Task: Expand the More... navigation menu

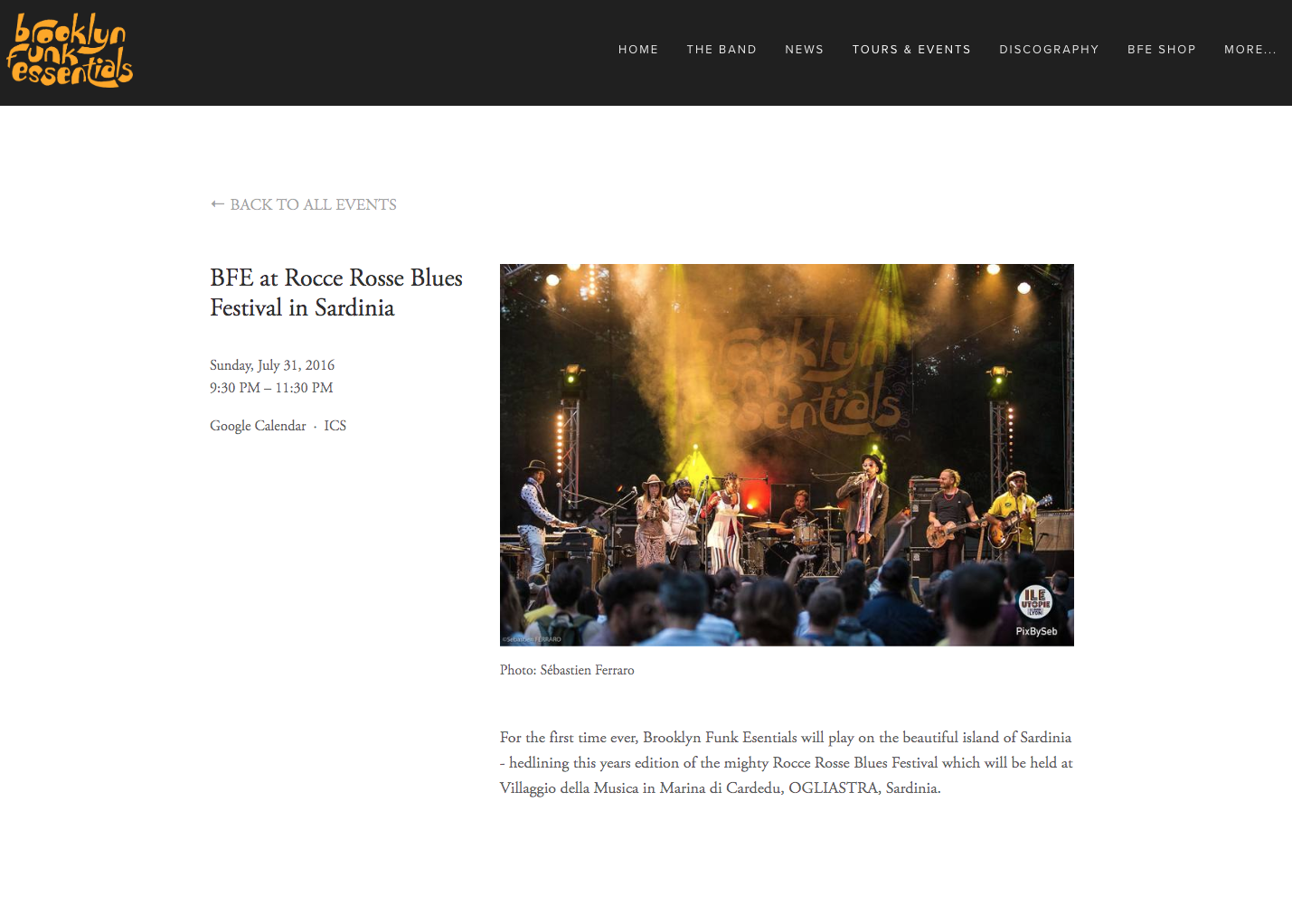Action: pyautogui.click(x=1250, y=50)
